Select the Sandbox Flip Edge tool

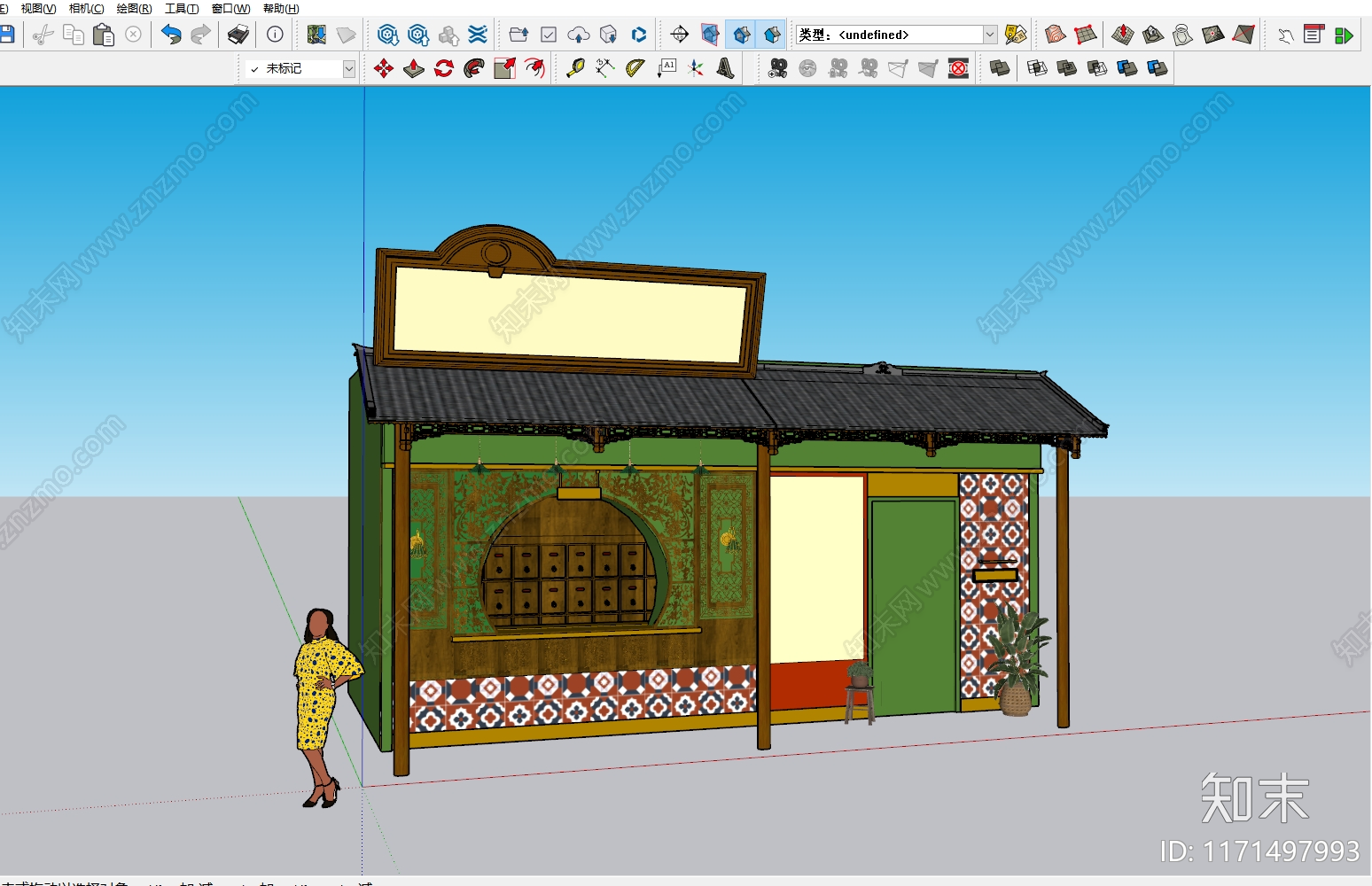tap(1243, 35)
